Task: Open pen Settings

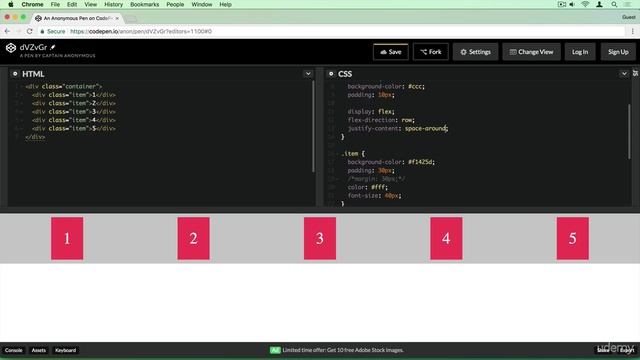Action: 476,52
